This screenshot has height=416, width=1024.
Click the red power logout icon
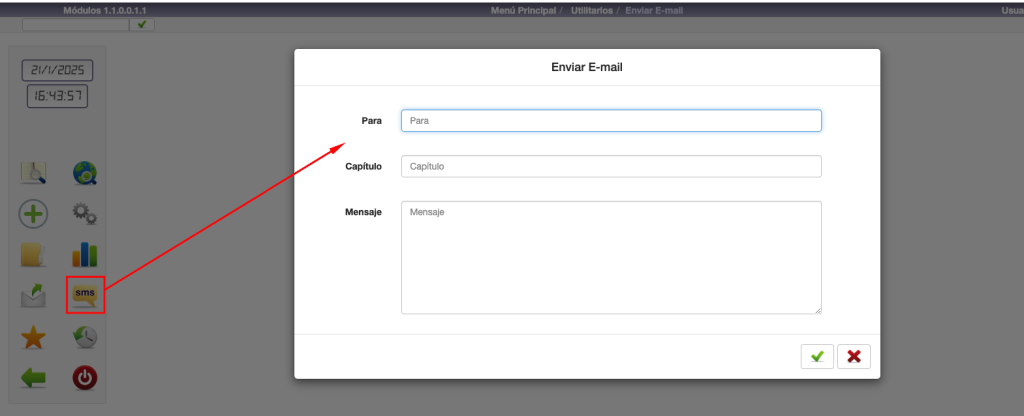85,379
